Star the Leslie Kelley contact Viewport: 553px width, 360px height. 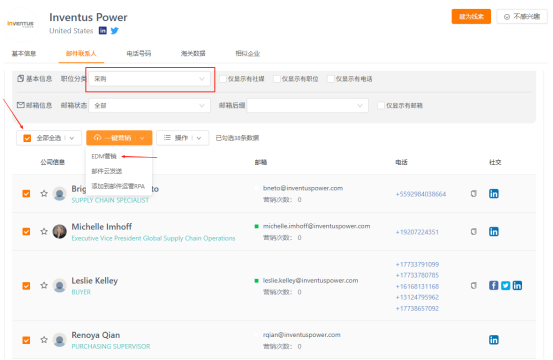pos(44,285)
